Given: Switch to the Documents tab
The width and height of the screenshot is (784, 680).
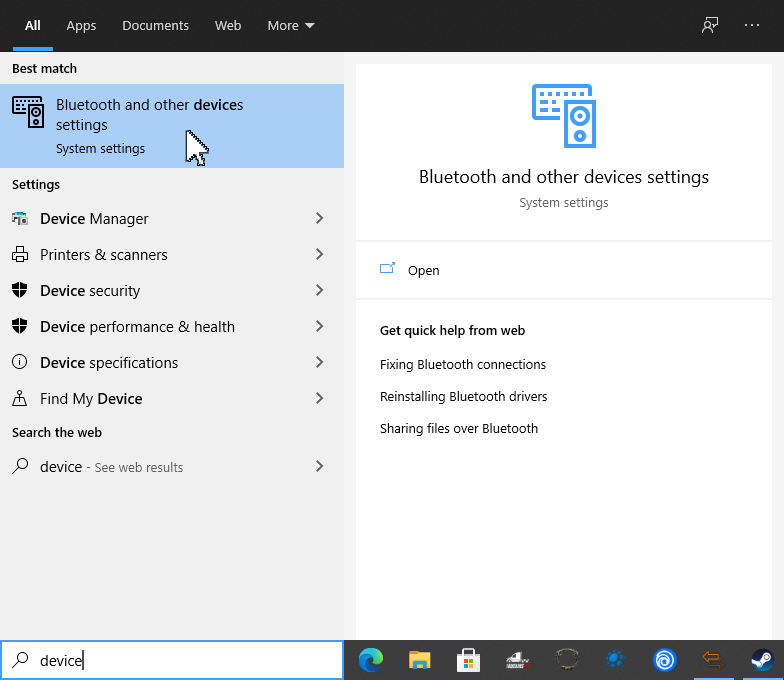Looking at the screenshot, I should pos(155,26).
